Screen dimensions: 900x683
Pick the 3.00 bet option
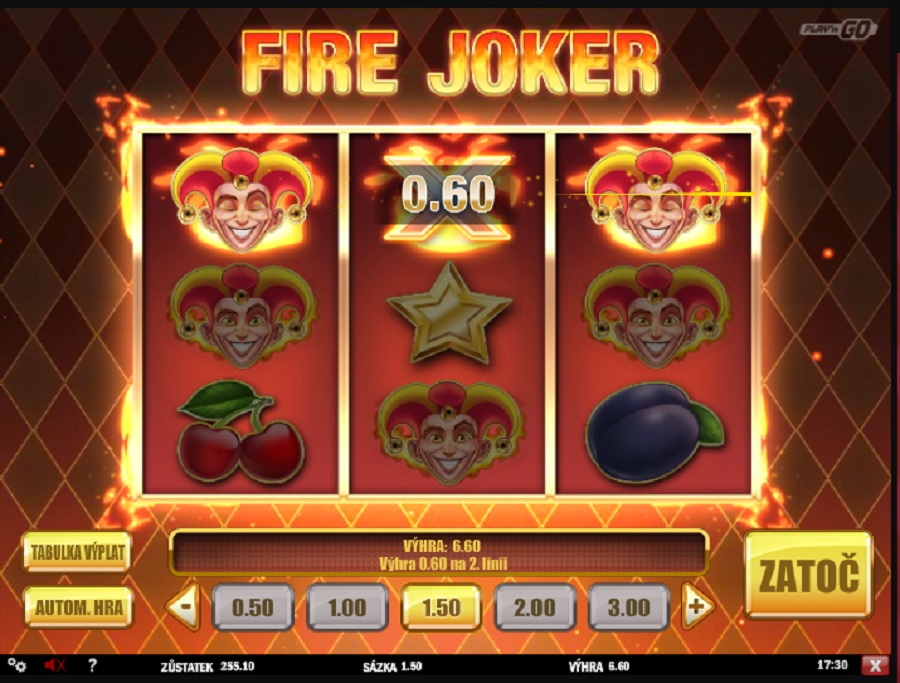pyautogui.click(x=629, y=607)
